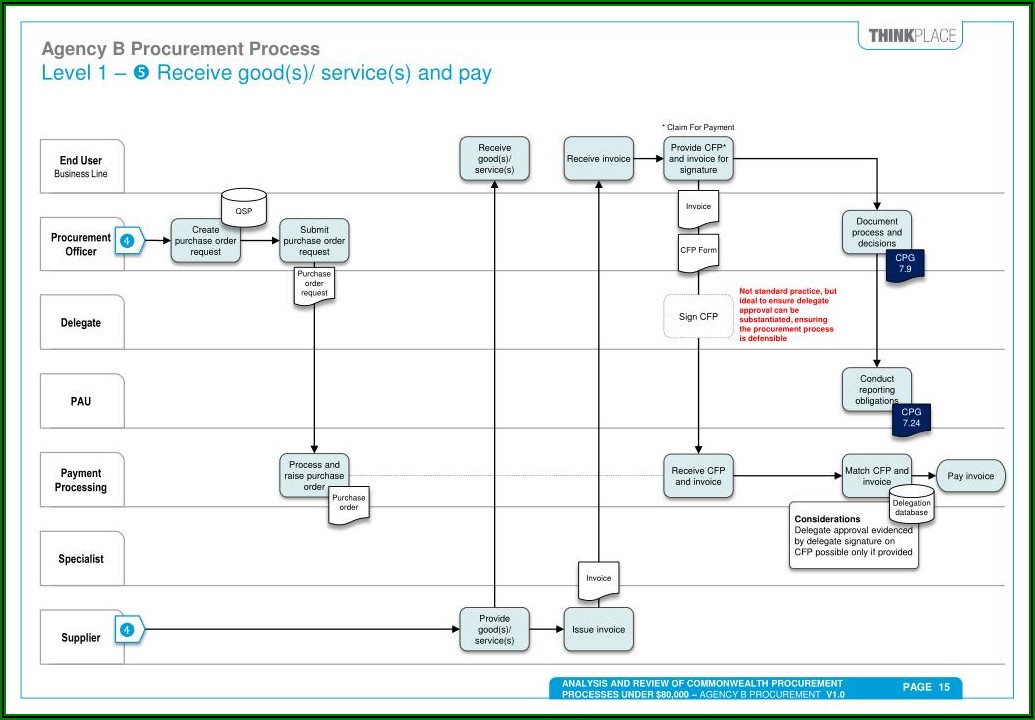This screenshot has width=1035, height=720.
Task: Select the CPG 7.24 document tag
Action: (x=911, y=419)
